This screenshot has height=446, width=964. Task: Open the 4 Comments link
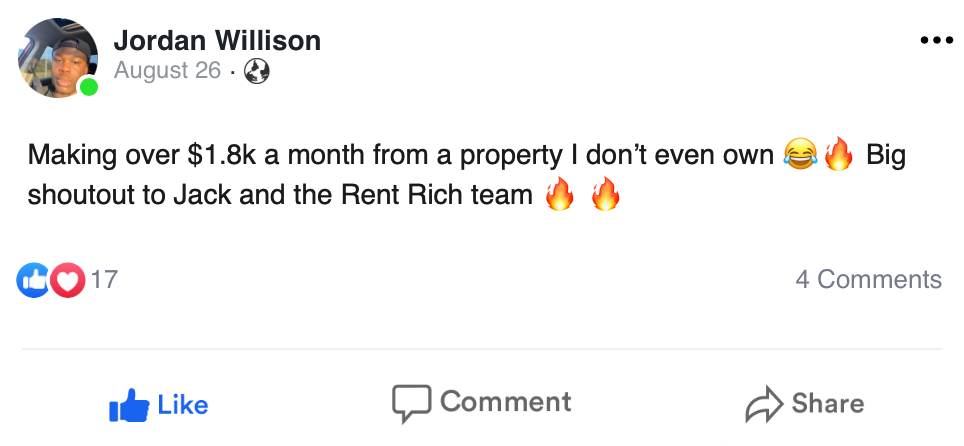pos(868,280)
